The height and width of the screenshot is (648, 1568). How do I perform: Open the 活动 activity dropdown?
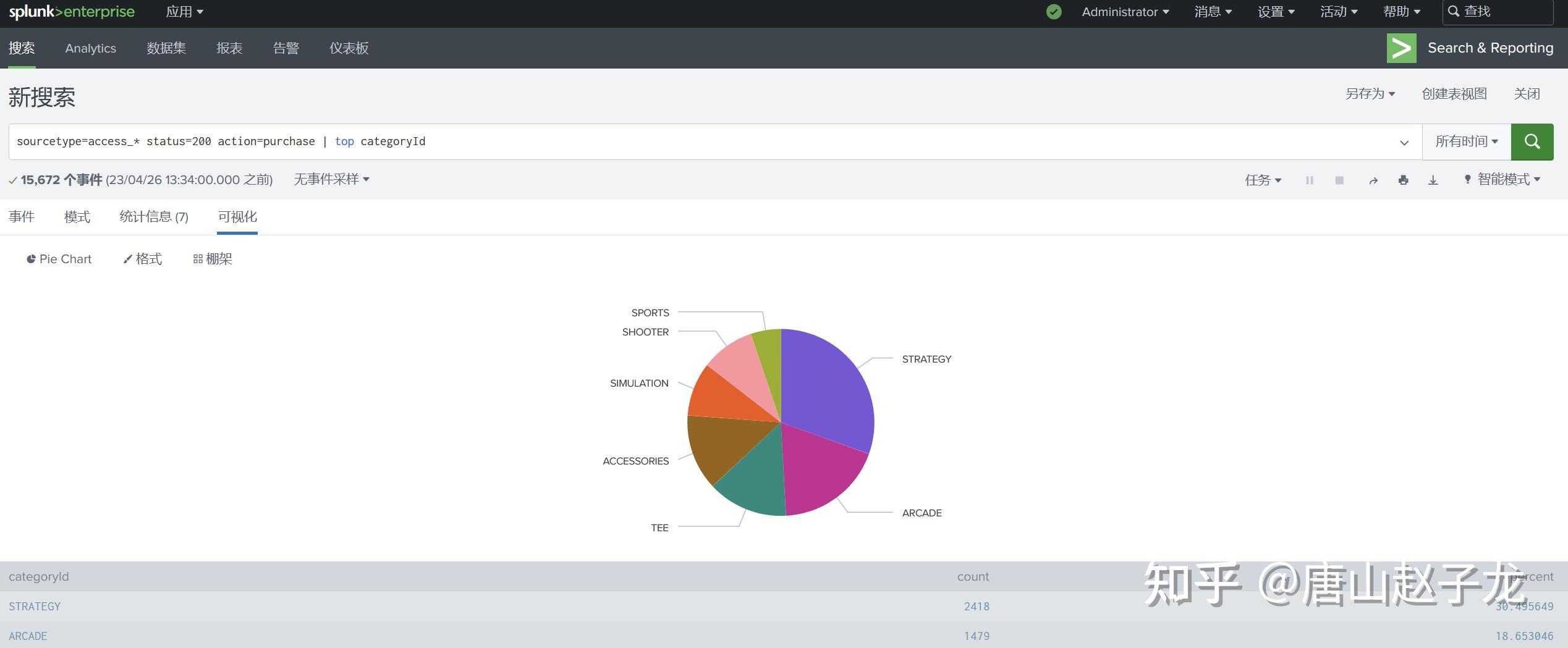[x=1339, y=12]
